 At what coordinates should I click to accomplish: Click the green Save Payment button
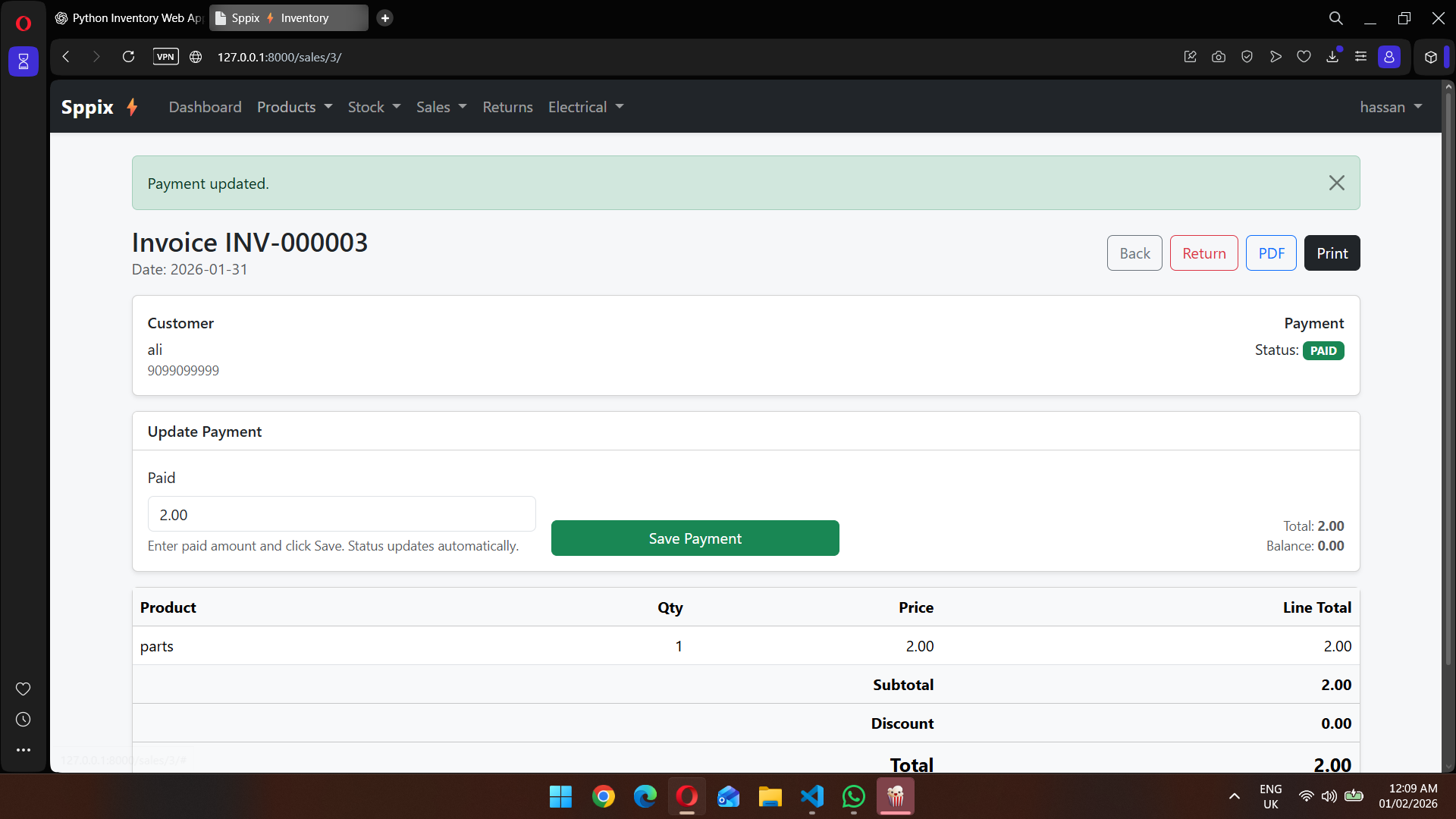tap(695, 538)
